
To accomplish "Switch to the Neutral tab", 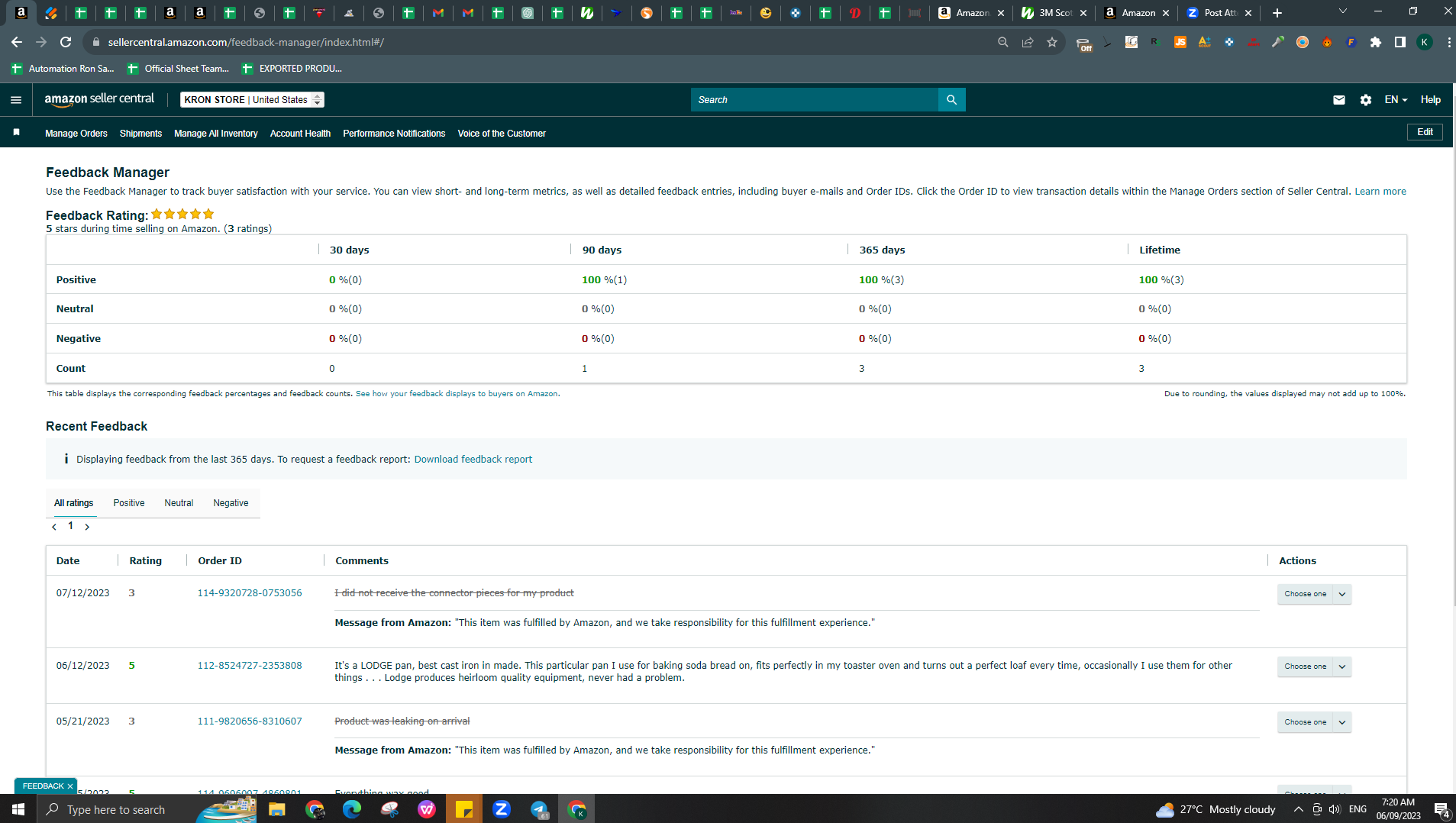I will [x=179, y=503].
